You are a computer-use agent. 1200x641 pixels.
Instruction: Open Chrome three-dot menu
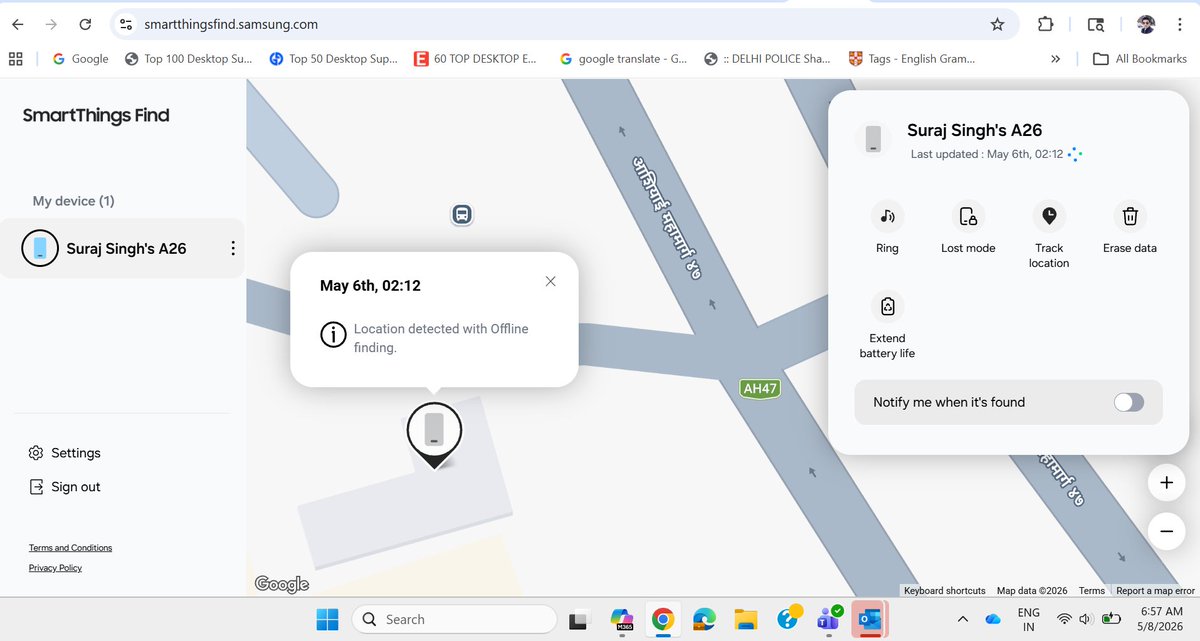[x=1181, y=24]
